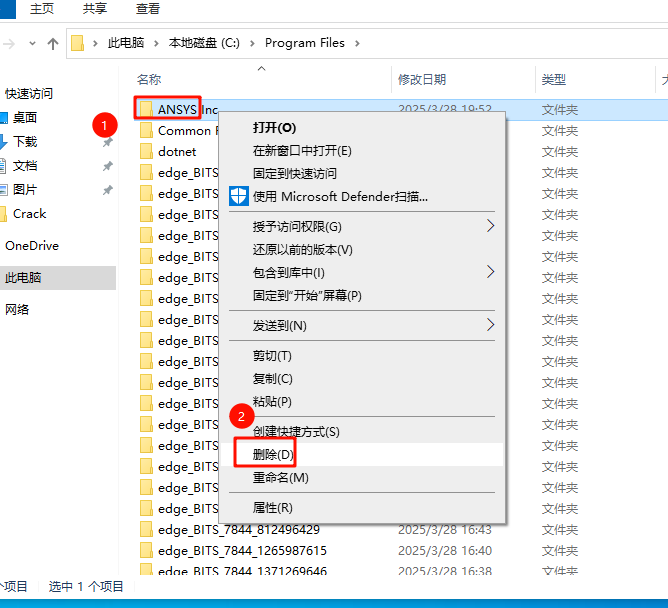Select edge_BITS_7844_1265987615 folder name
668x608 pixels.
coord(242,551)
